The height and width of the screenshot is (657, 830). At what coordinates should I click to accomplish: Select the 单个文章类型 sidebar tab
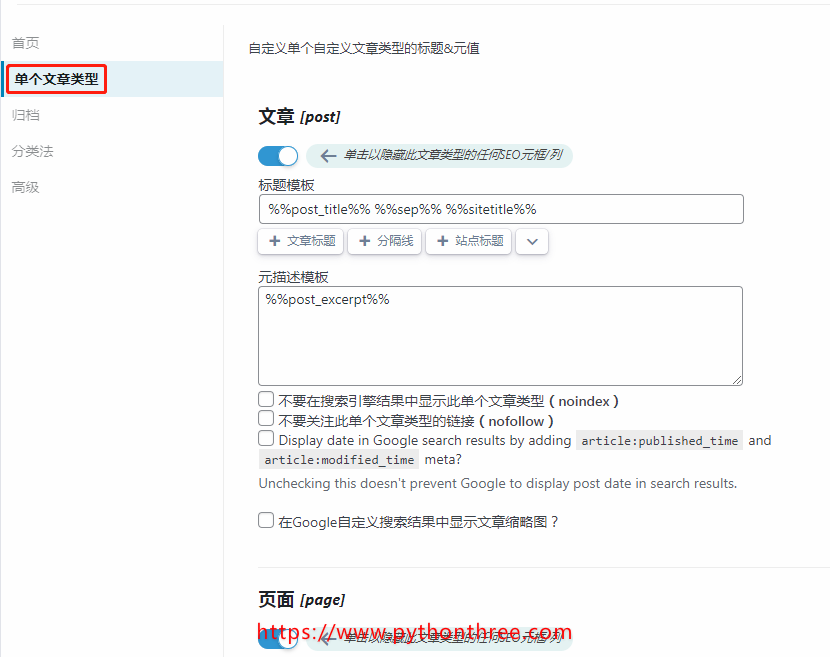point(56,79)
